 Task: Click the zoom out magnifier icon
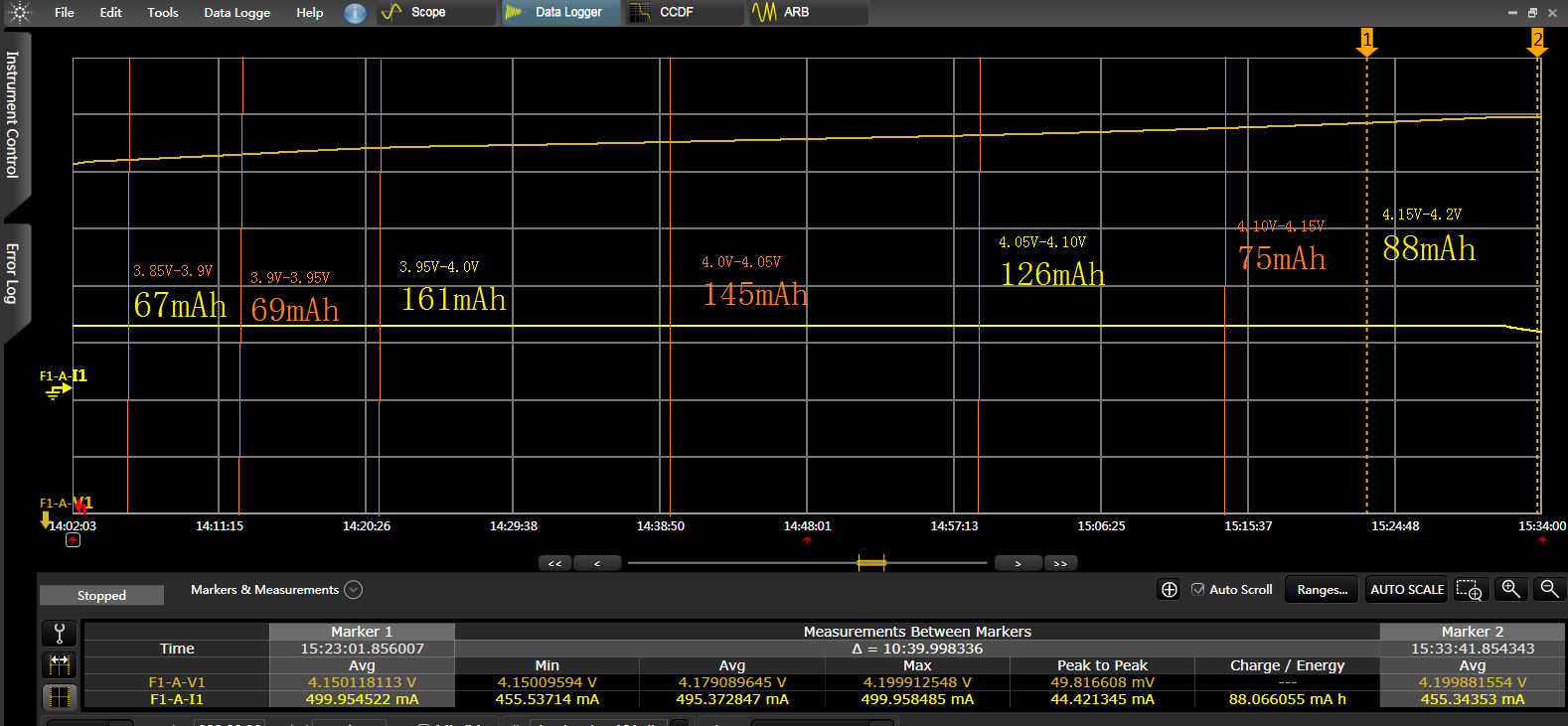point(1549,589)
